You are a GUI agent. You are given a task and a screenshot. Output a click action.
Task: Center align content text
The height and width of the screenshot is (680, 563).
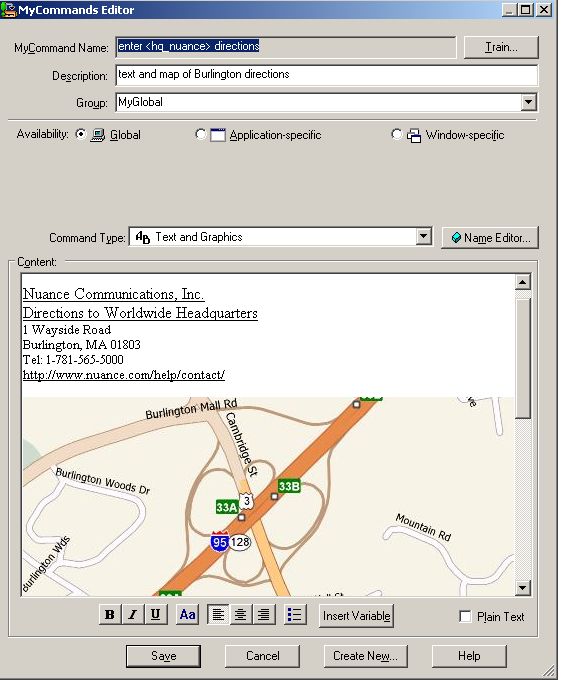coord(241,615)
